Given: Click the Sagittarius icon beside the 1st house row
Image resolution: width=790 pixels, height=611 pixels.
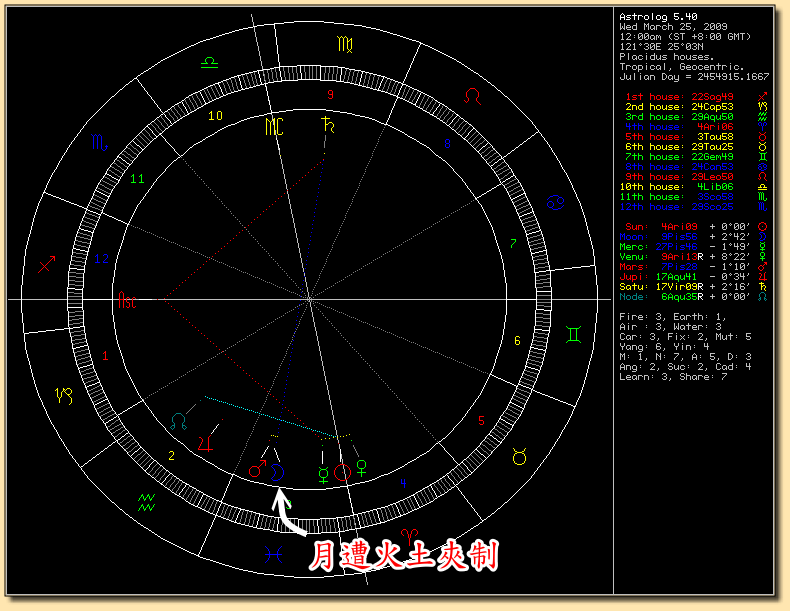Looking at the screenshot, I should pyautogui.click(x=763, y=96).
